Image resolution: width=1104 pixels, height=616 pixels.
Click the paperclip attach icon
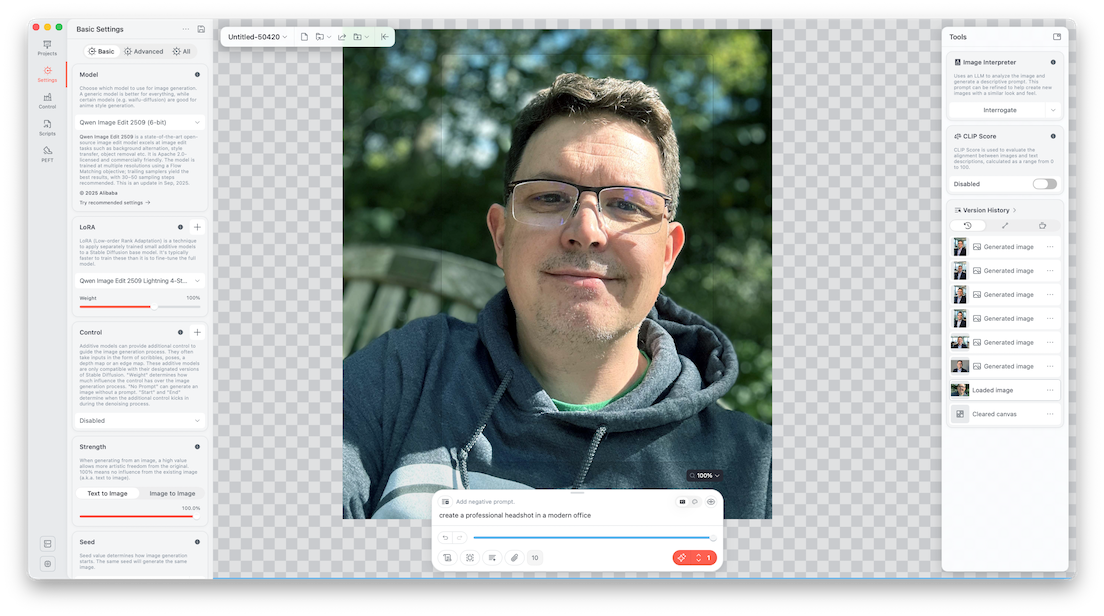click(513, 558)
